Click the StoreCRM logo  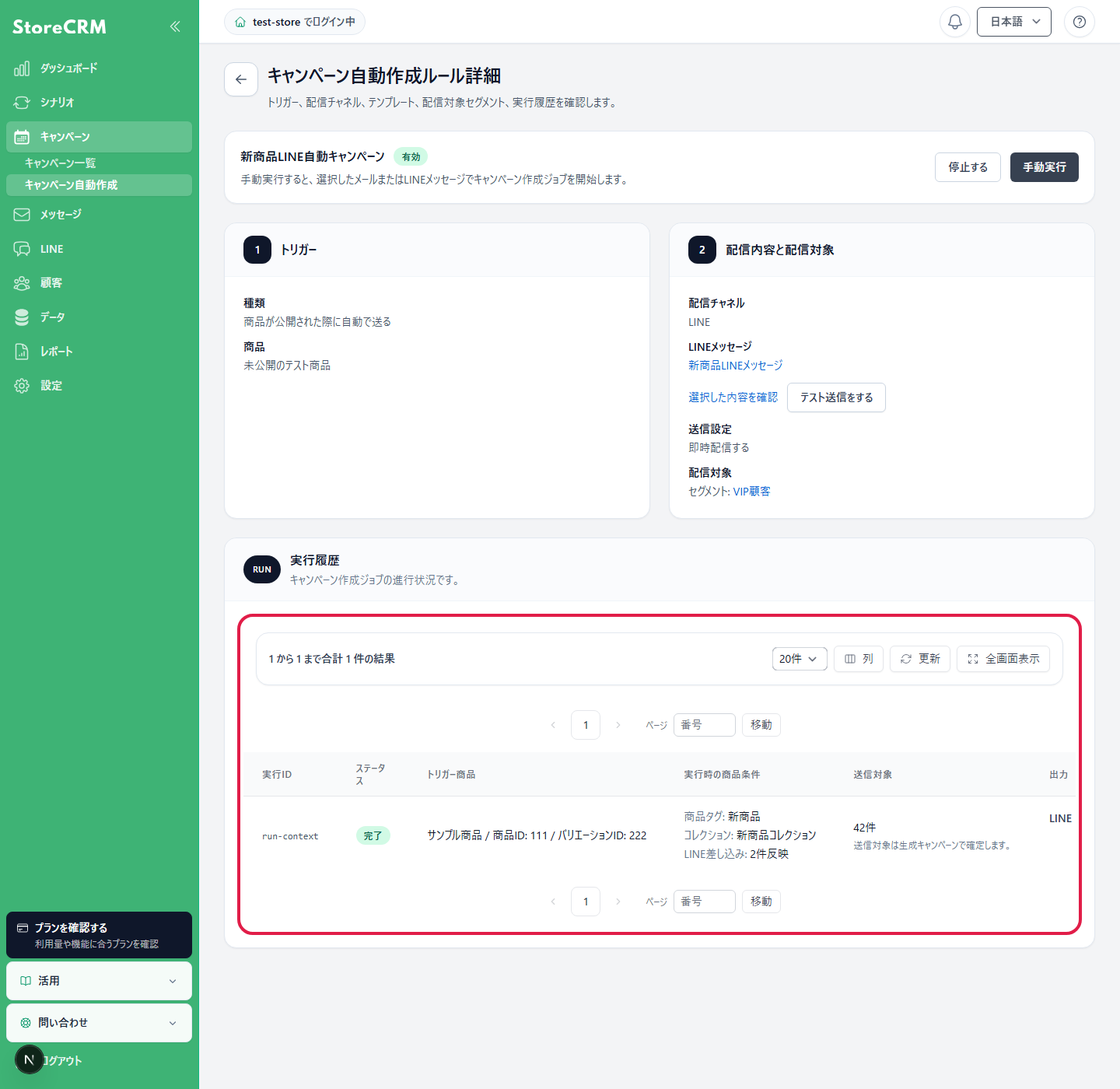click(x=59, y=27)
